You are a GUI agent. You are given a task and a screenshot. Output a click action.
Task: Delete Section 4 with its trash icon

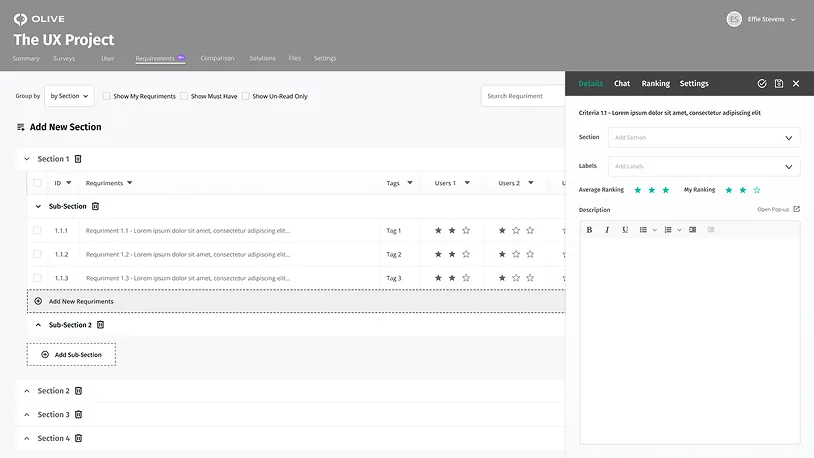pyautogui.click(x=78, y=438)
